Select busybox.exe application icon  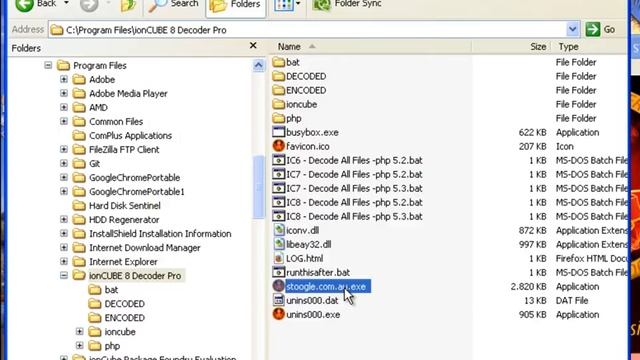278,132
